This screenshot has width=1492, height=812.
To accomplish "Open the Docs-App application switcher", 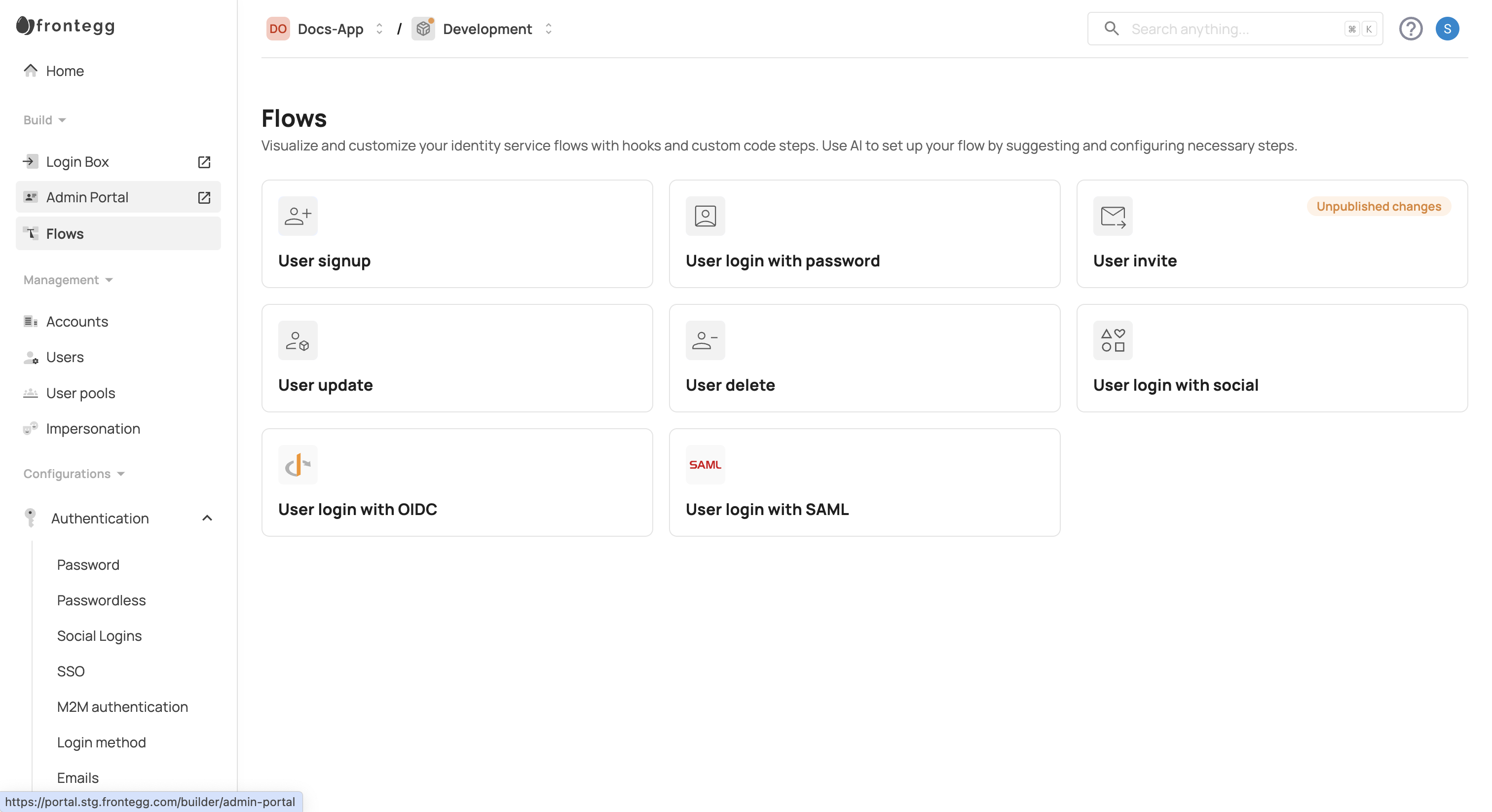I will click(330, 29).
